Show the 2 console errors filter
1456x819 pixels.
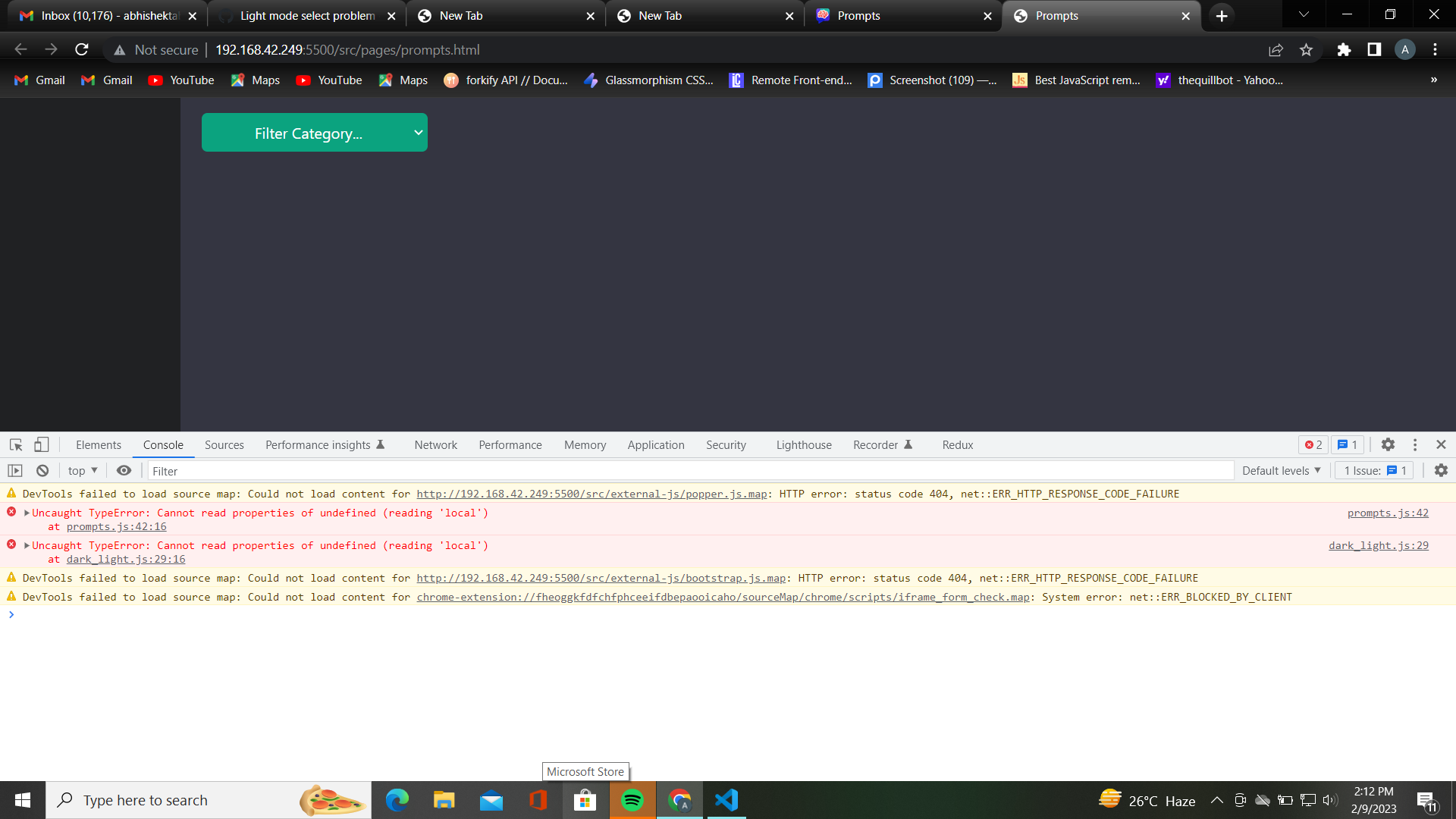(x=1313, y=444)
